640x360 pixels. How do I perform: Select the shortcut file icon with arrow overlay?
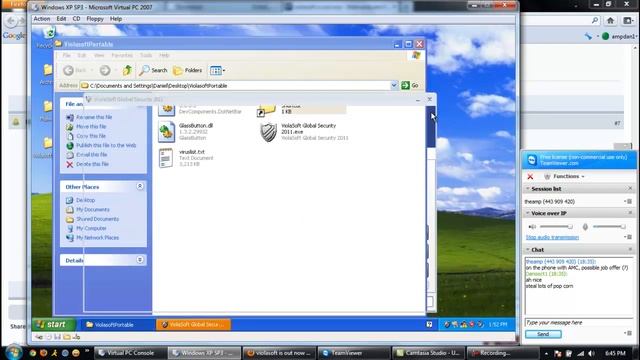[266, 110]
